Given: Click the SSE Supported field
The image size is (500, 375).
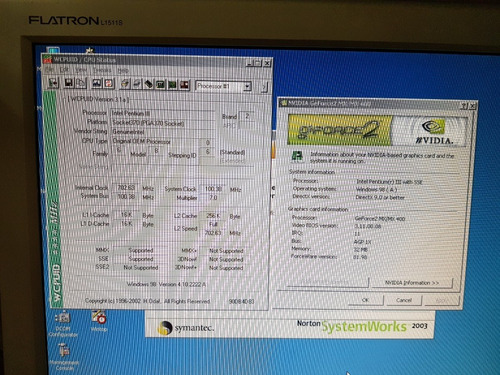Looking at the screenshot, I should pyautogui.click(x=141, y=259).
